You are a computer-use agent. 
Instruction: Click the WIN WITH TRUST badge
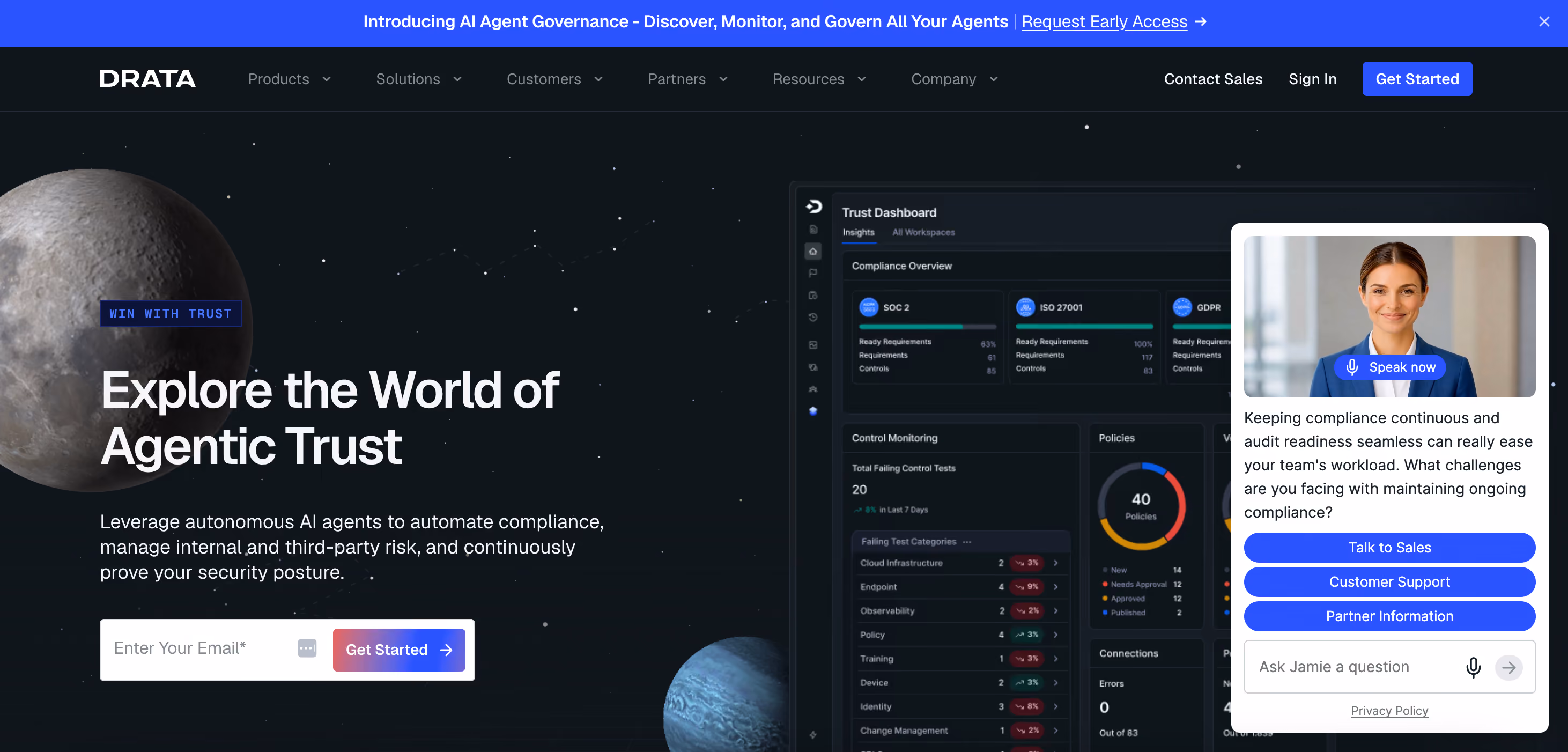pos(171,314)
